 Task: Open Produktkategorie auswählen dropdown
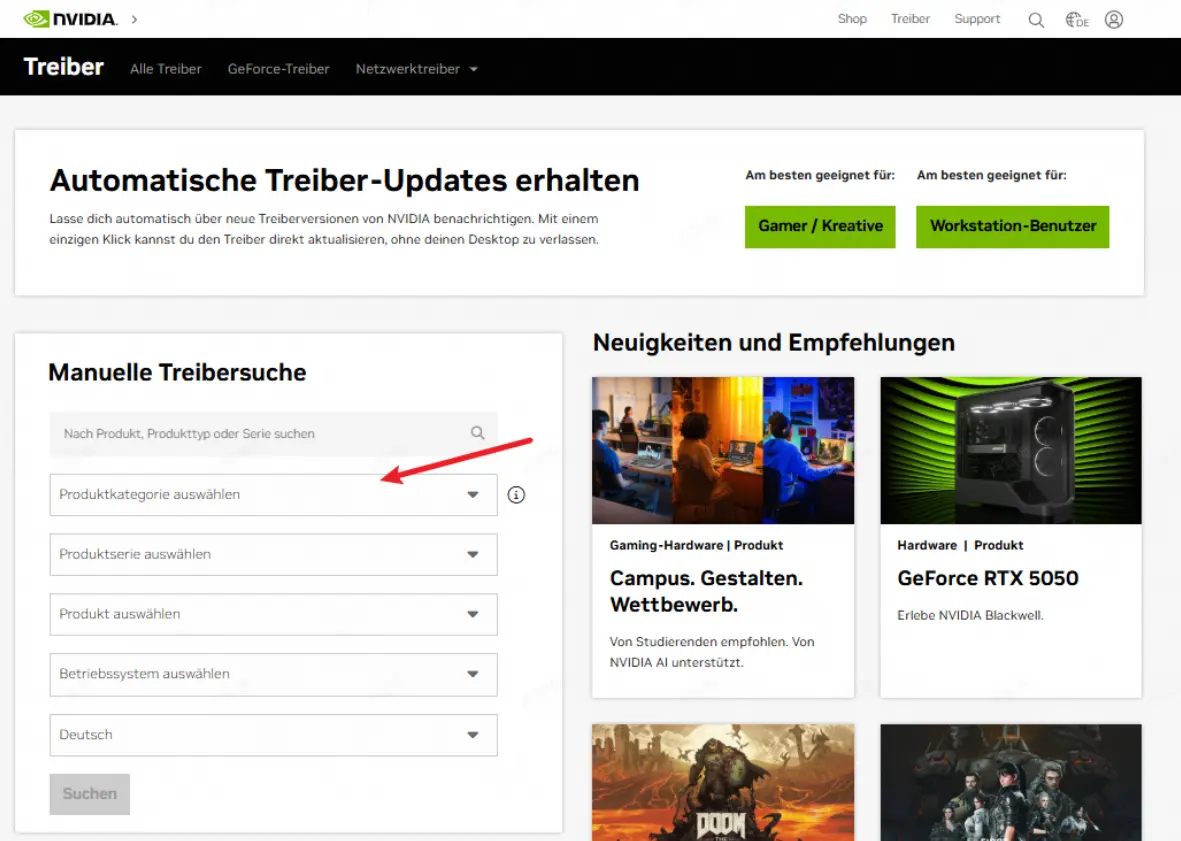(273, 495)
